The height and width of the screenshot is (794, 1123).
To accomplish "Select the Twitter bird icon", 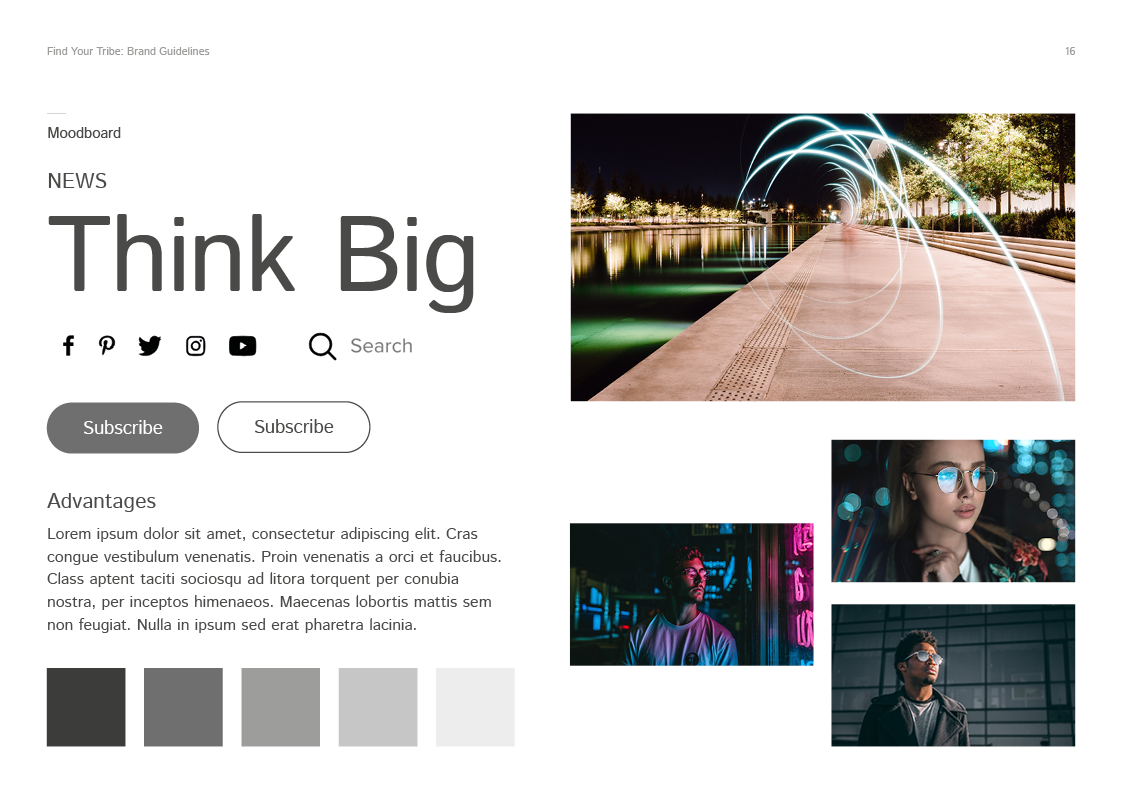I will pyautogui.click(x=150, y=346).
